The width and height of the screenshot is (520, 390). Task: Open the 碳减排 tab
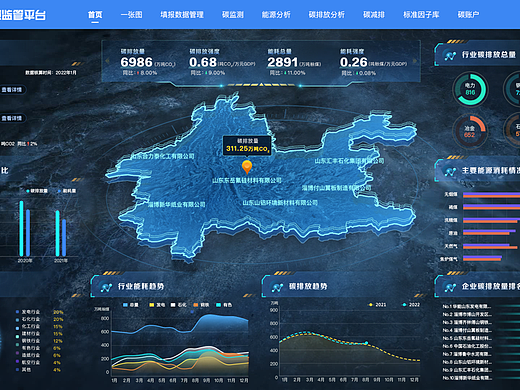click(374, 15)
